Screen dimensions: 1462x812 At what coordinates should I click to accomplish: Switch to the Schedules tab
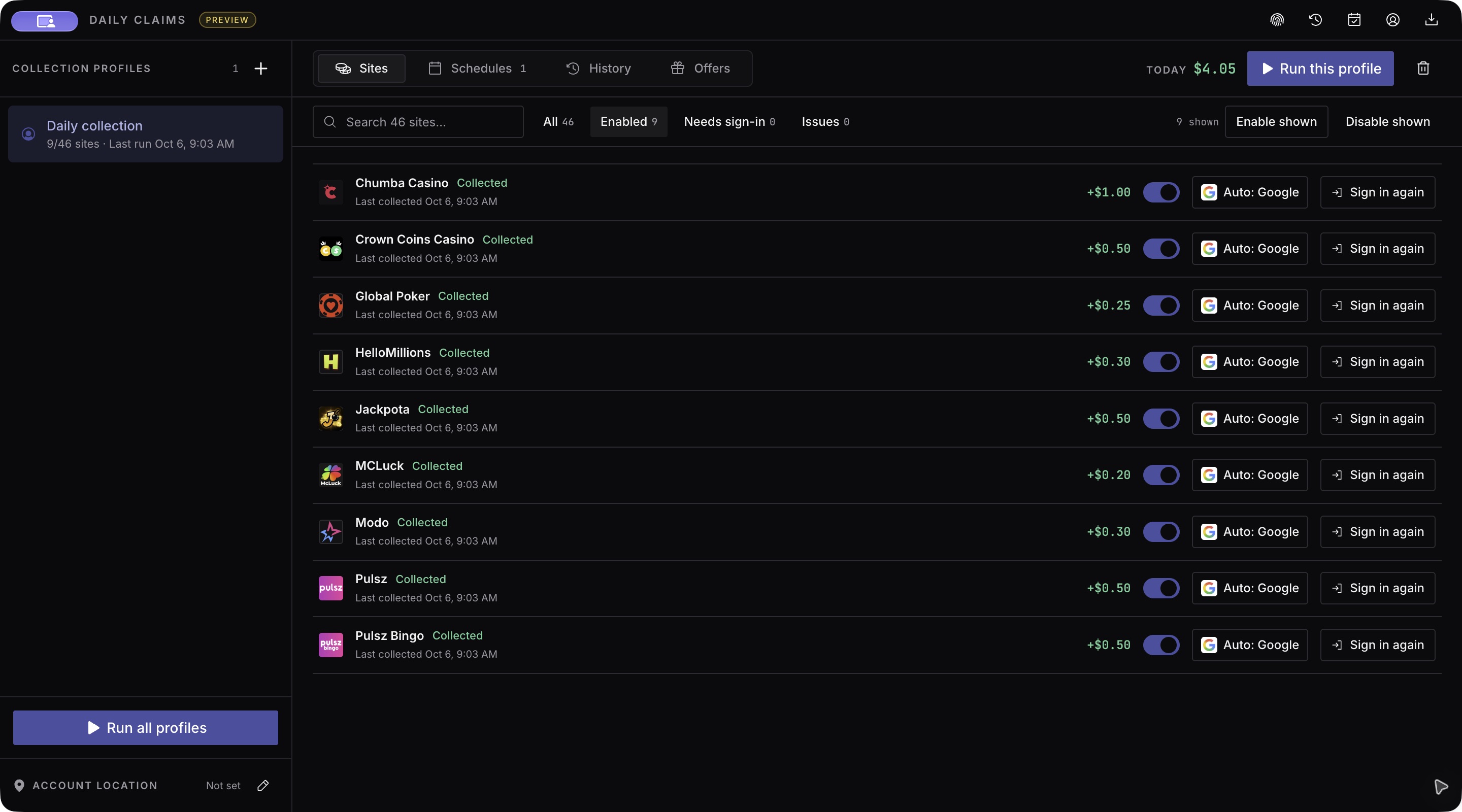477,69
